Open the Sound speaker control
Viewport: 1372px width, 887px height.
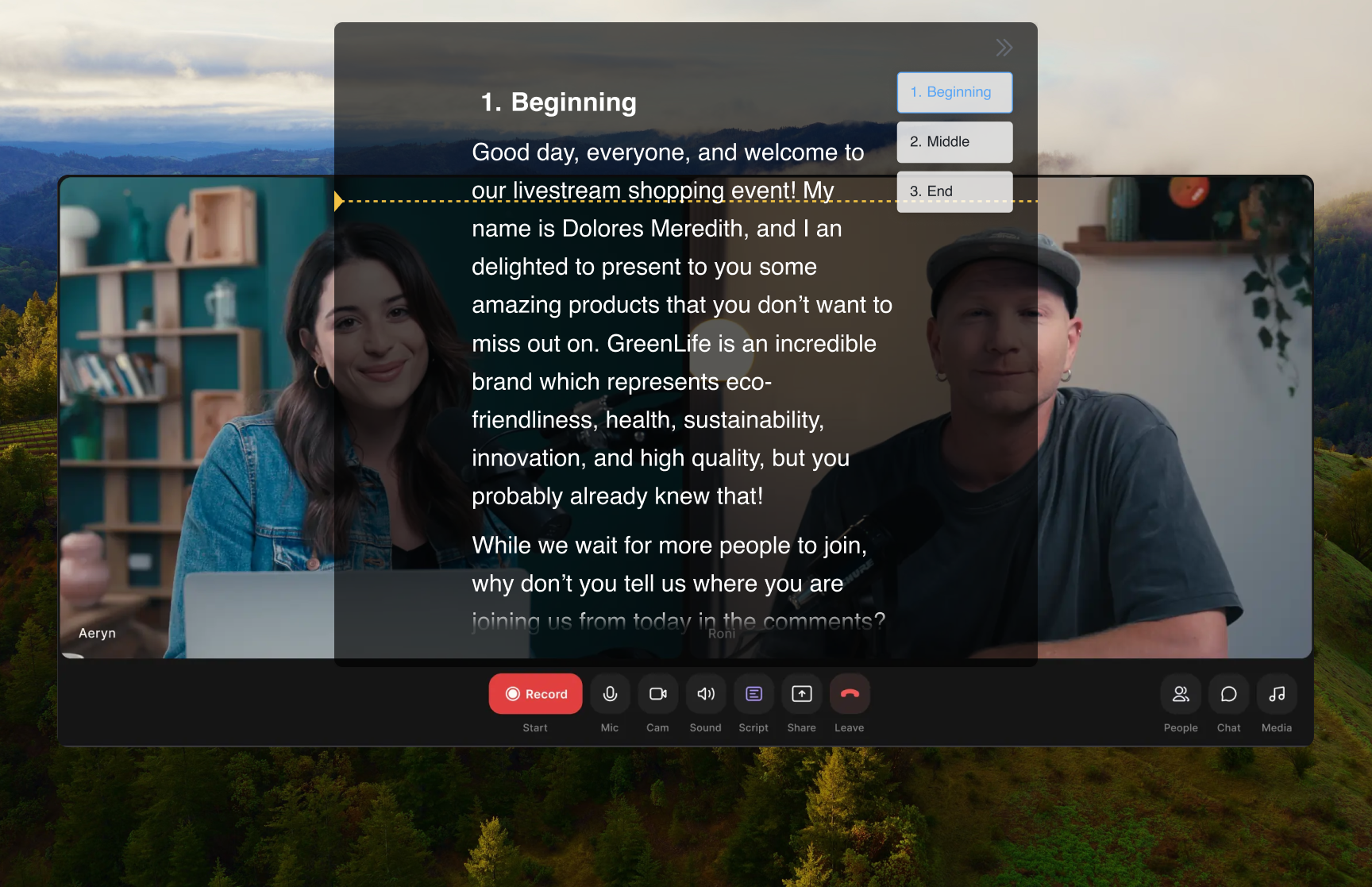click(706, 694)
